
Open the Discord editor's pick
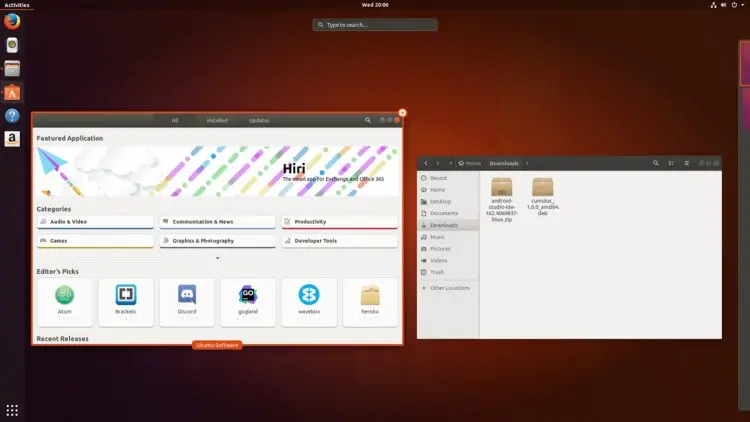(187, 302)
